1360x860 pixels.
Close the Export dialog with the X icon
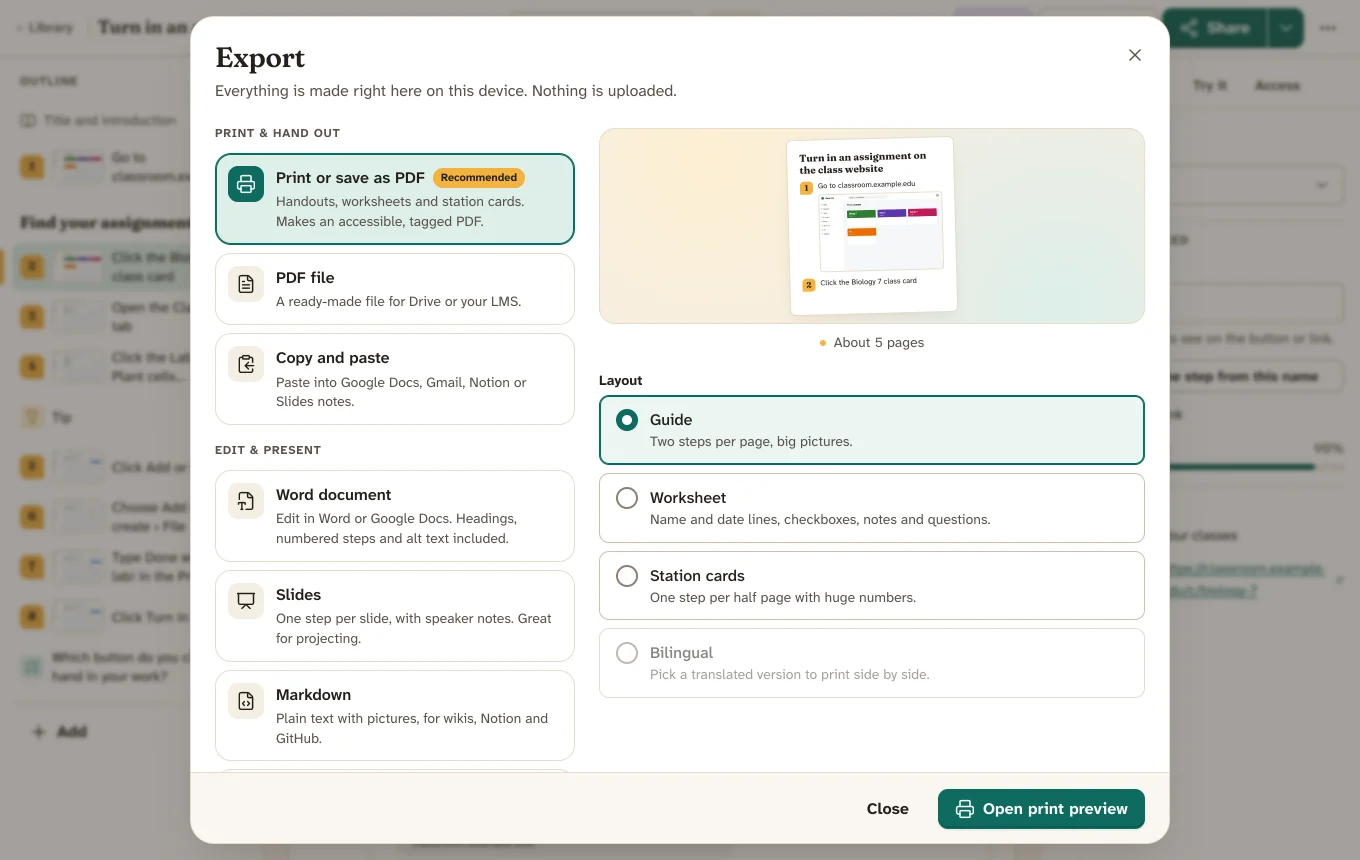point(1135,55)
